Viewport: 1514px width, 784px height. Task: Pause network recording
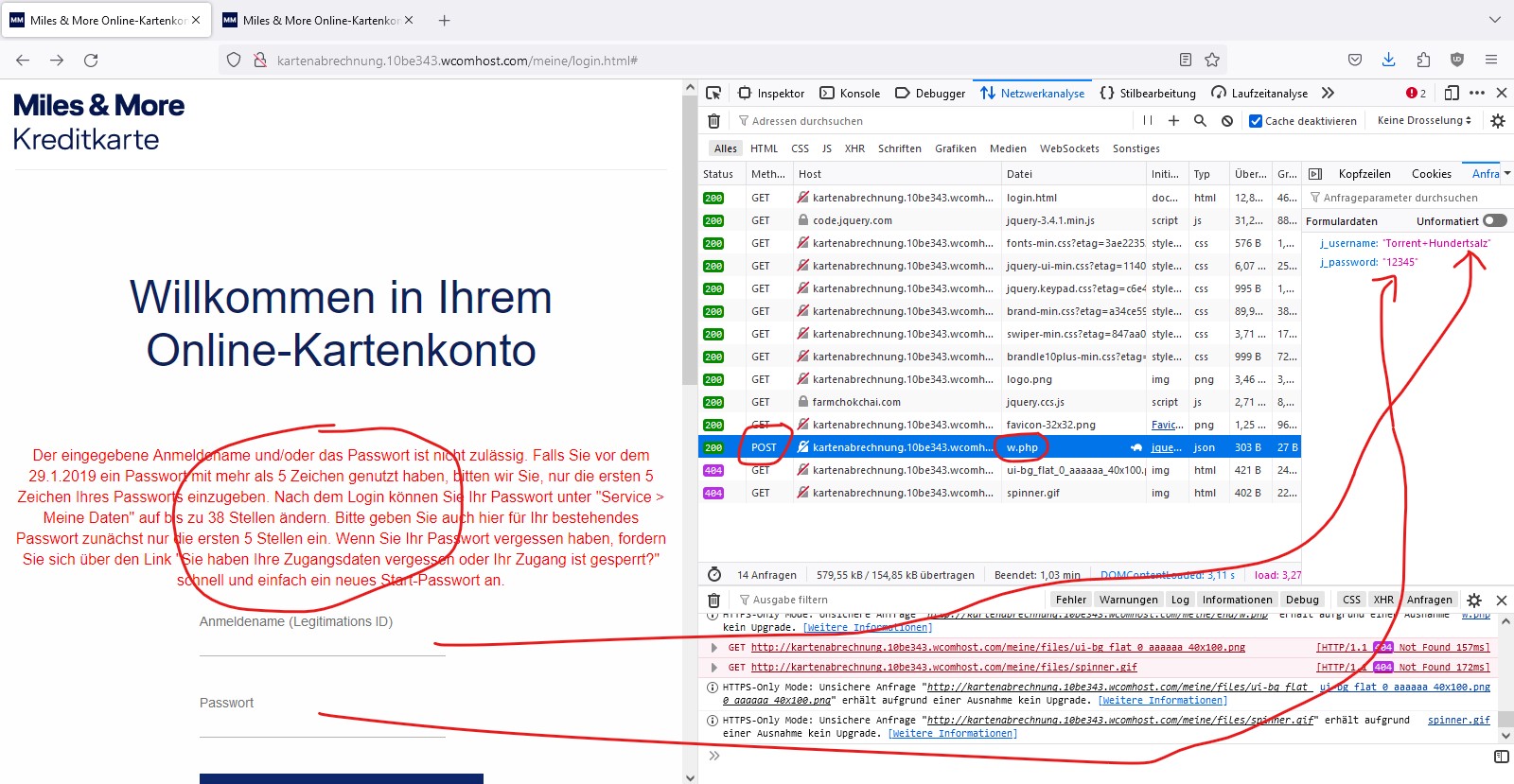pos(1147,121)
